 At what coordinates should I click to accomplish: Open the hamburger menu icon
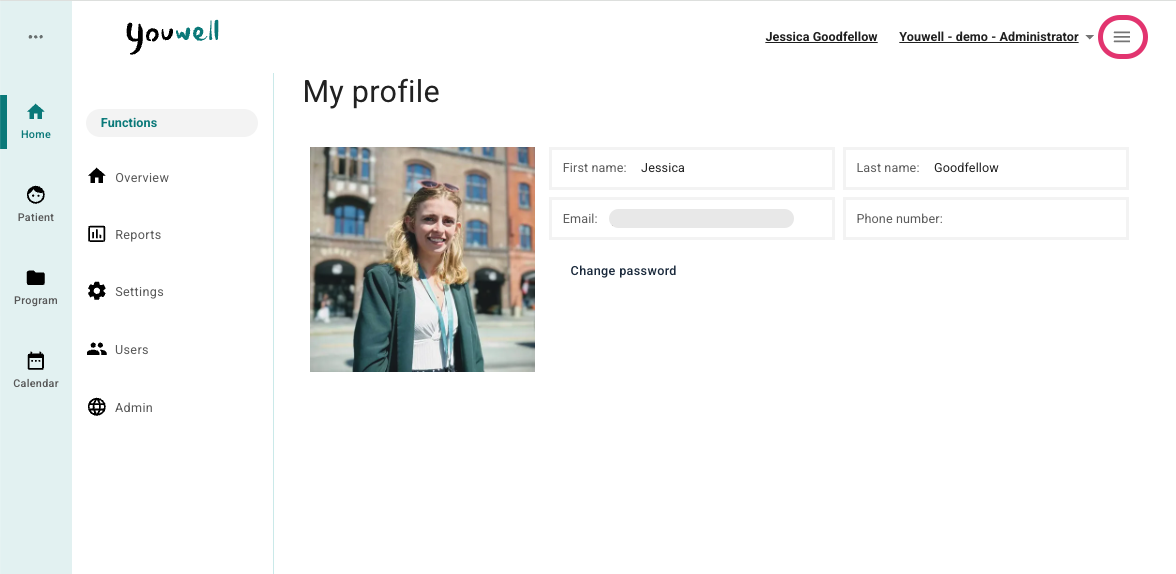(1121, 37)
